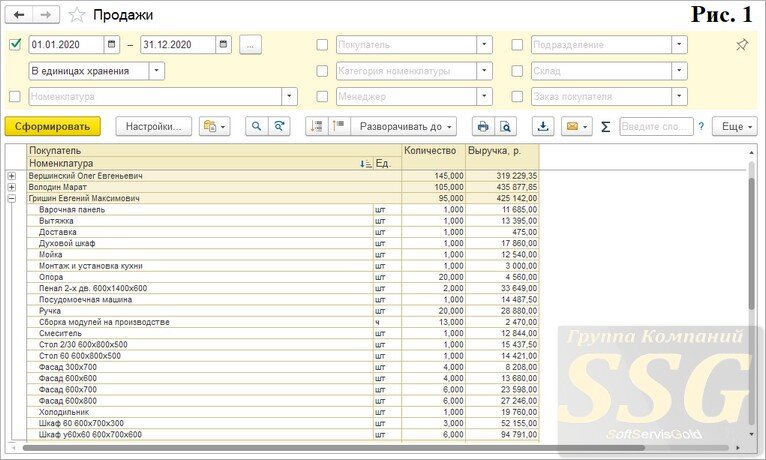Image resolution: width=766 pixels, height=460 pixels.
Task: Enable the Покупатель filter checkbox
Action: point(322,44)
